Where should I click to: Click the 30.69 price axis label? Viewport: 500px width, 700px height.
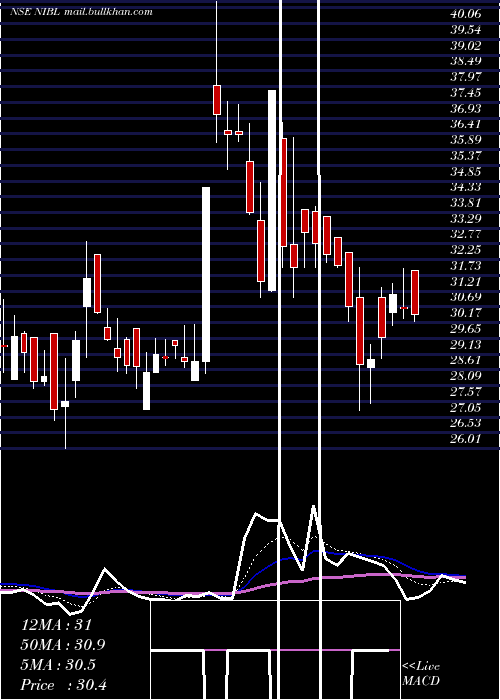click(466, 297)
